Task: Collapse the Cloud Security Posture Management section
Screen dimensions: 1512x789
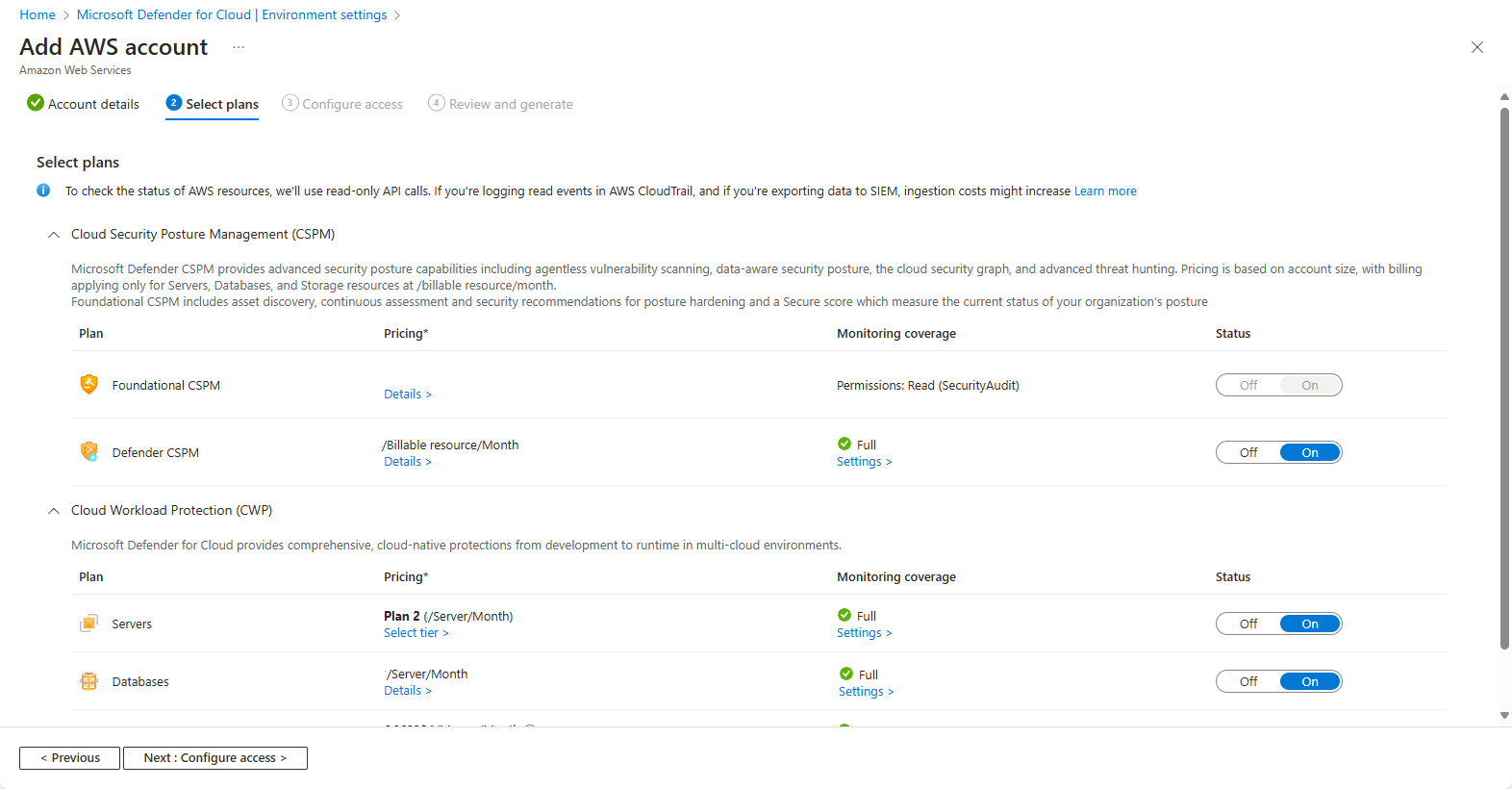Action: pyautogui.click(x=54, y=235)
